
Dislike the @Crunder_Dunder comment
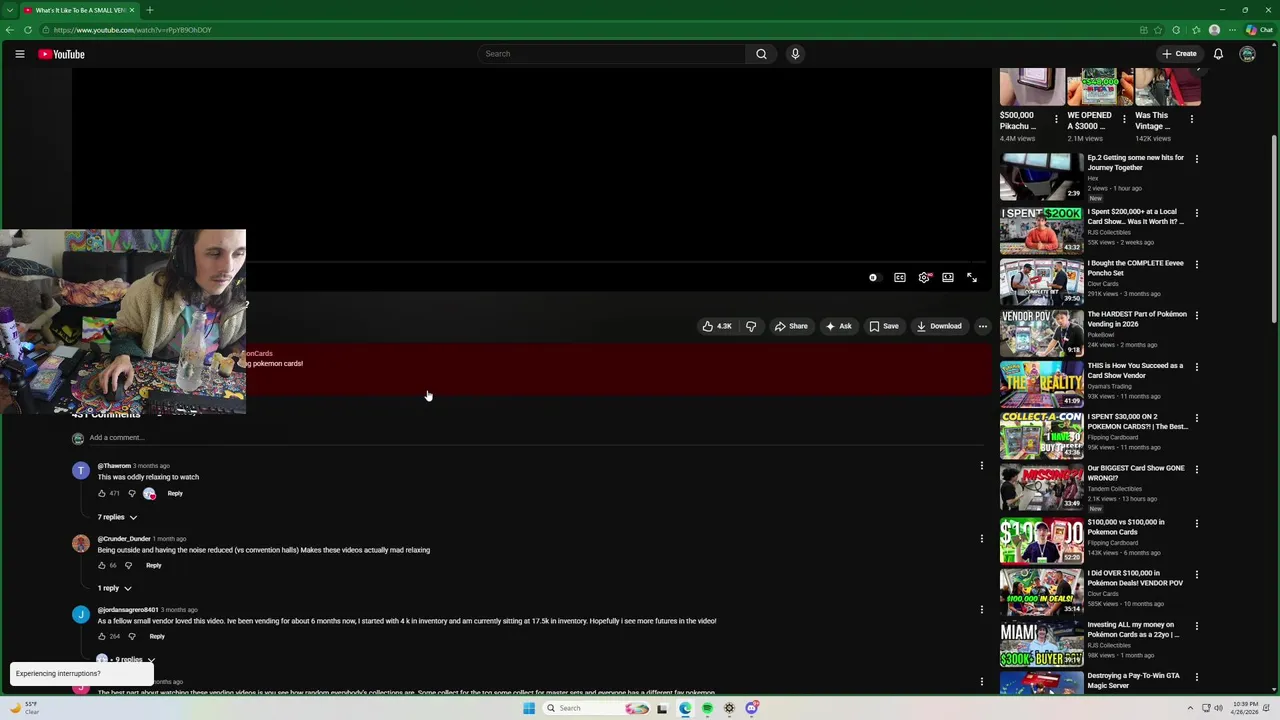(x=128, y=565)
